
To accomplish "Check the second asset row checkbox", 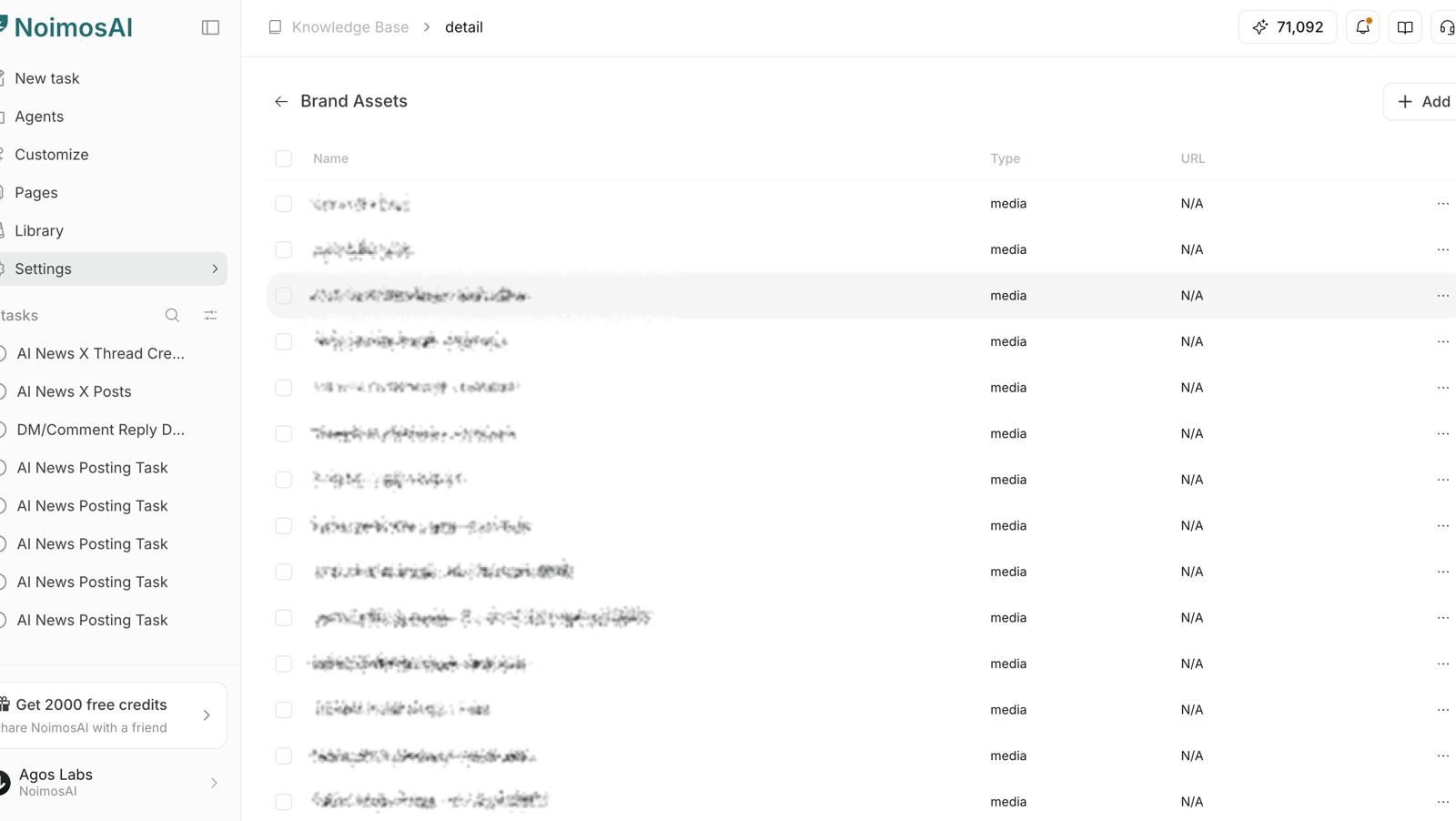I will pos(284,249).
